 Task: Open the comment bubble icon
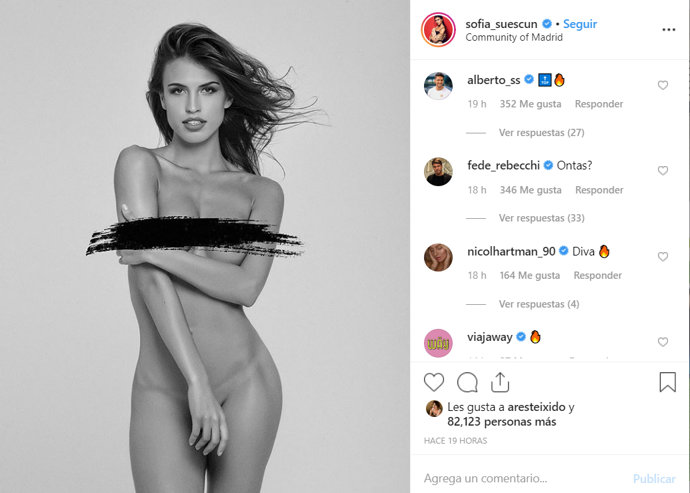(x=467, y=382)
